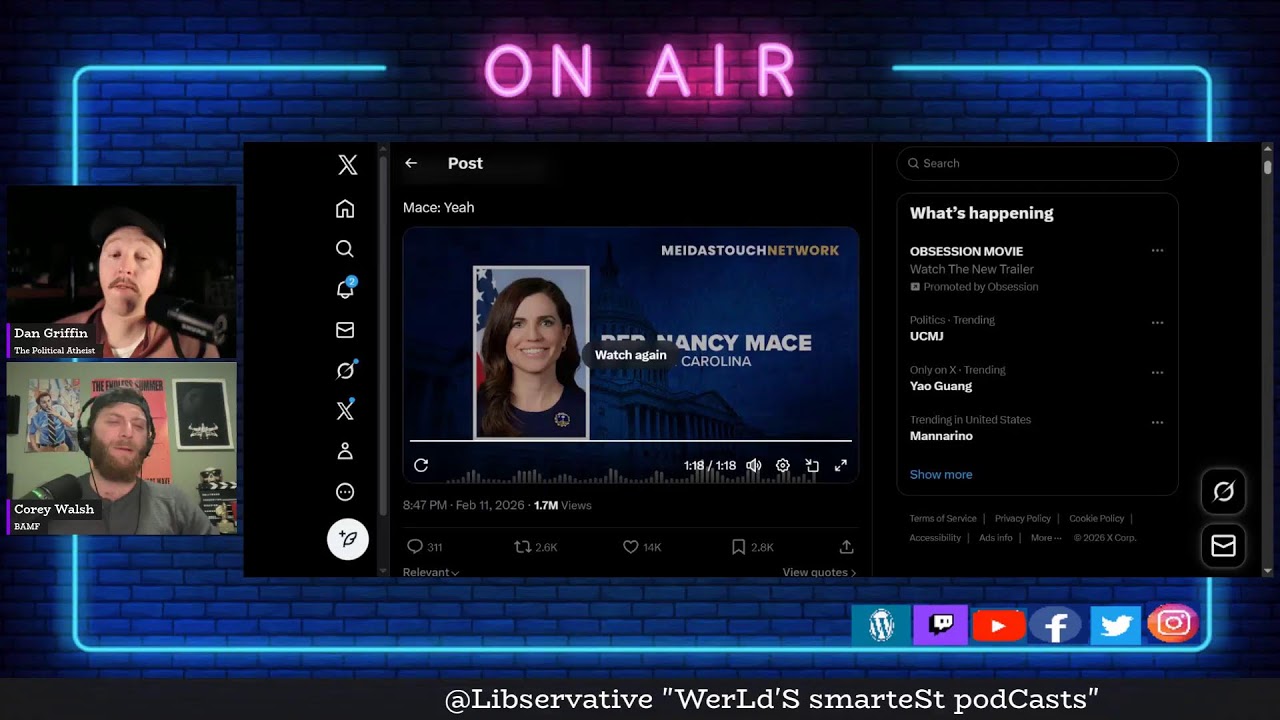The height and width of the screenshot is (720, 1280).
Task: Open the Premium X icon in sidebar
Action: [x=345, y=410]
